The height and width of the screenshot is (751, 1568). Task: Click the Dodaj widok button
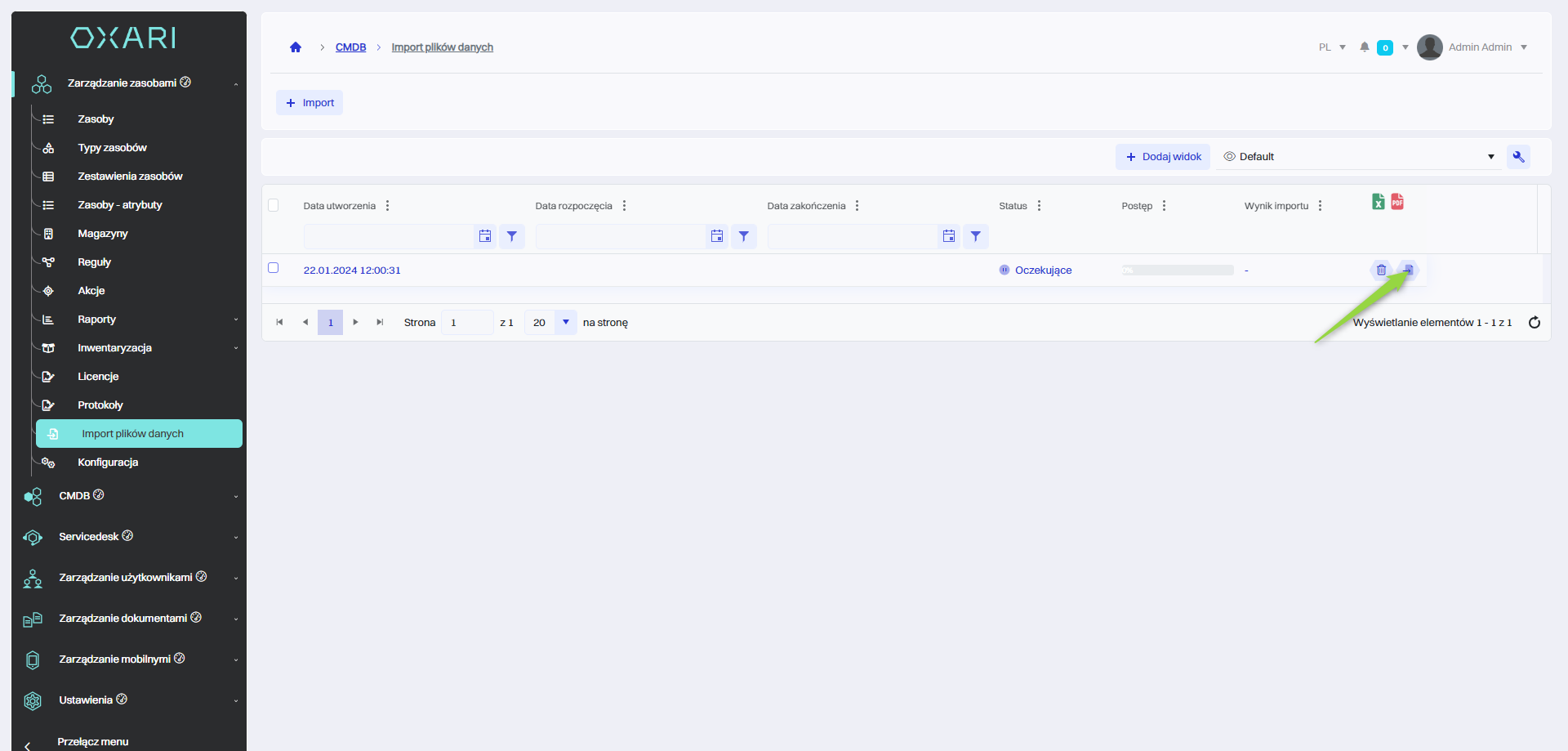tap(1163, 157)
